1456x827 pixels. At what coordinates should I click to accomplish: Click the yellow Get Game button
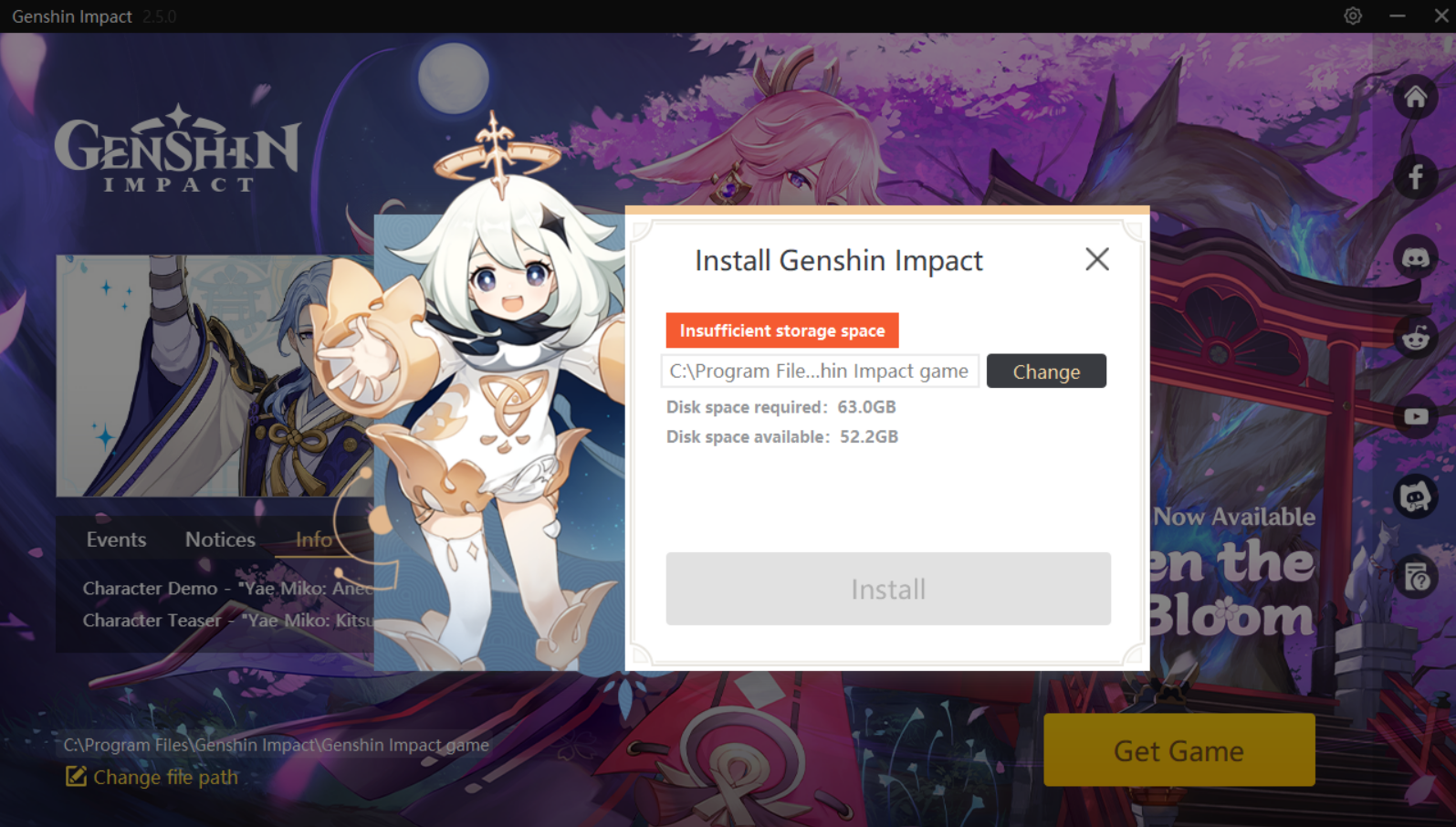point(1178,750)
